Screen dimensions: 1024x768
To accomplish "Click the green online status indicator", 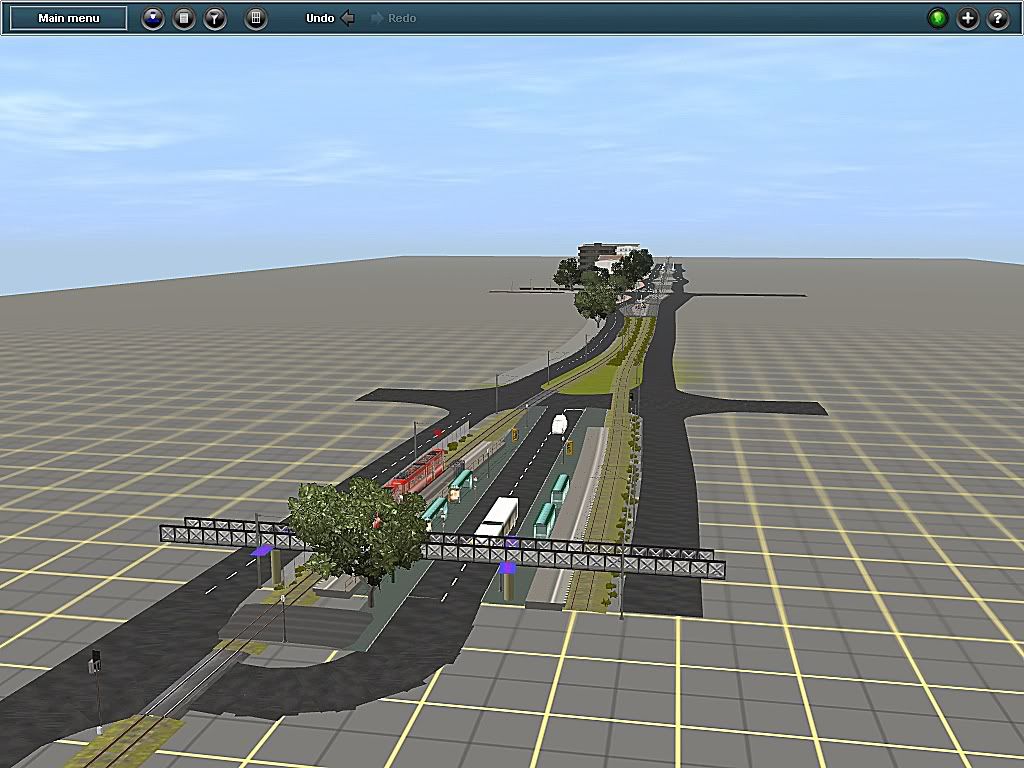I will click(938, 18).
